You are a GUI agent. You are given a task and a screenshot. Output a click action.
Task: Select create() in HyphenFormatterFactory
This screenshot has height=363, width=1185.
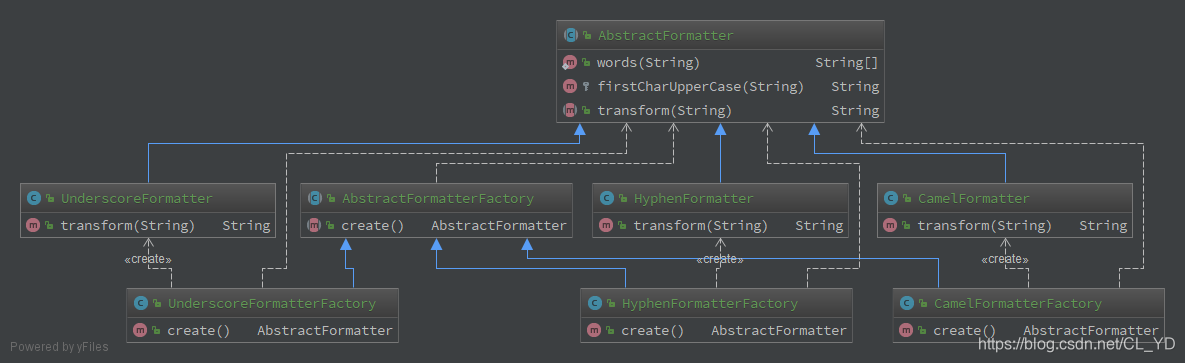[653, 330]
